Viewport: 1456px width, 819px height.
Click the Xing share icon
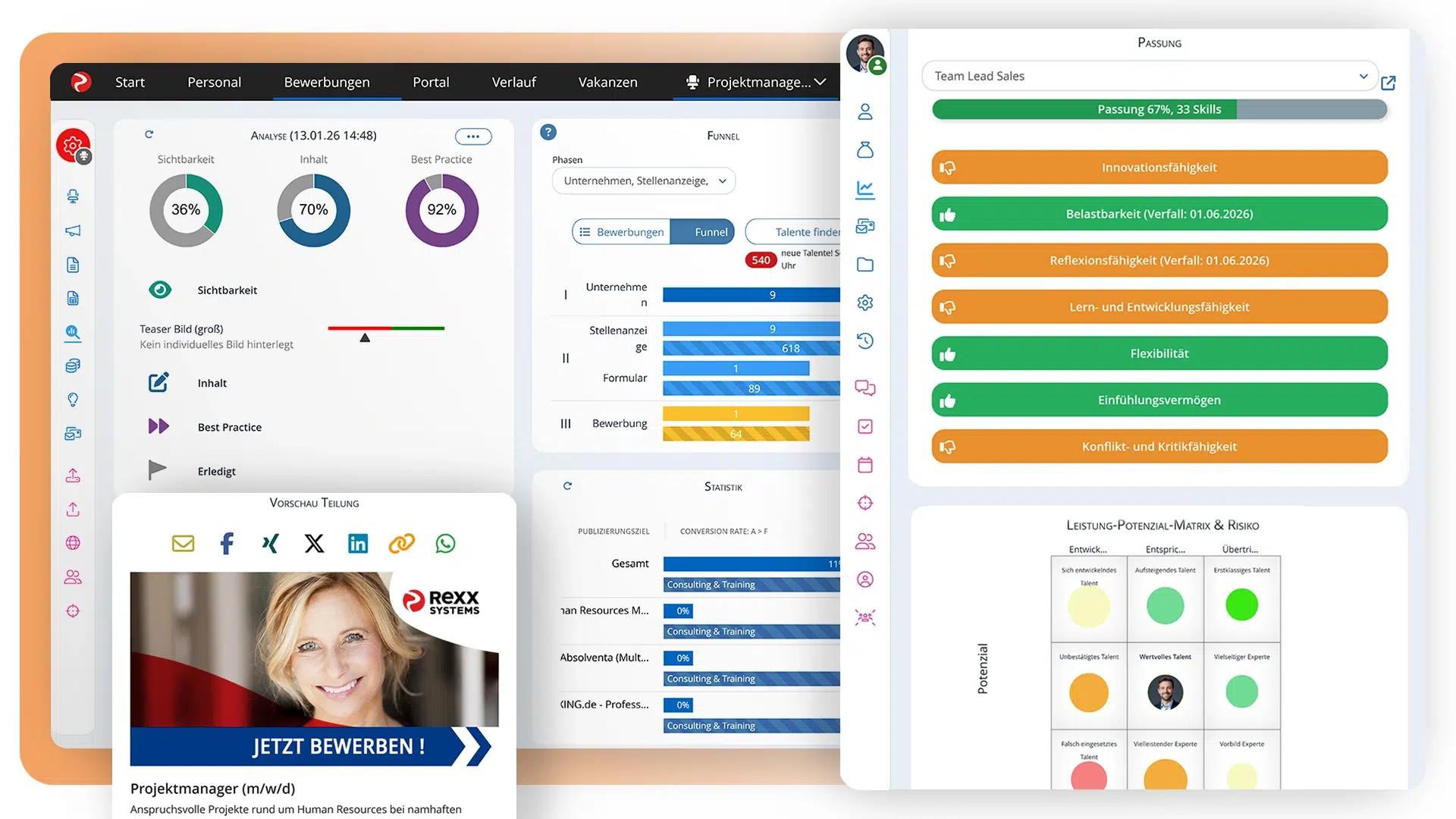point(270,544)
